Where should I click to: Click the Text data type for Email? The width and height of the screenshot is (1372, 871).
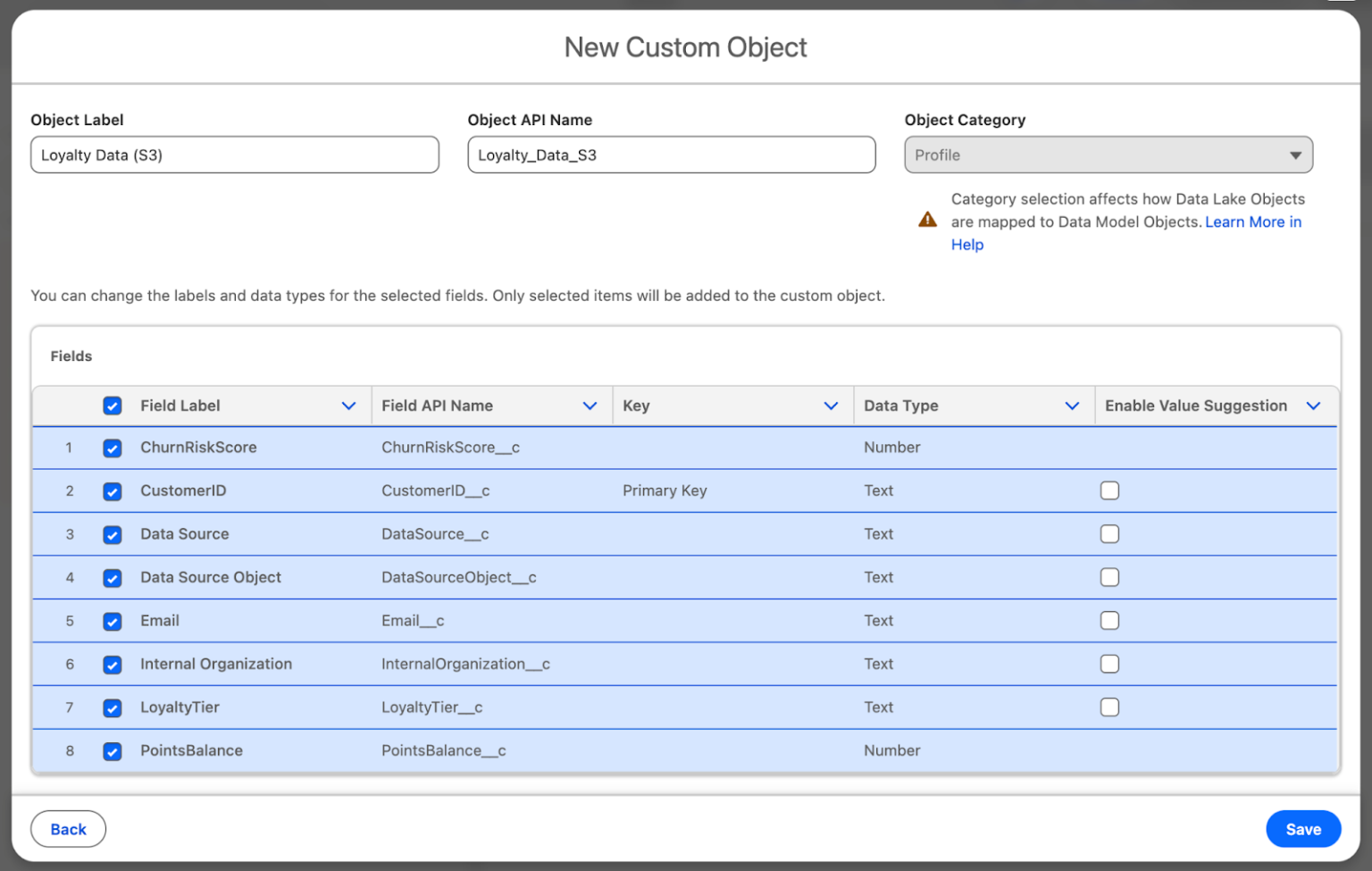click(x=878, y=620)
